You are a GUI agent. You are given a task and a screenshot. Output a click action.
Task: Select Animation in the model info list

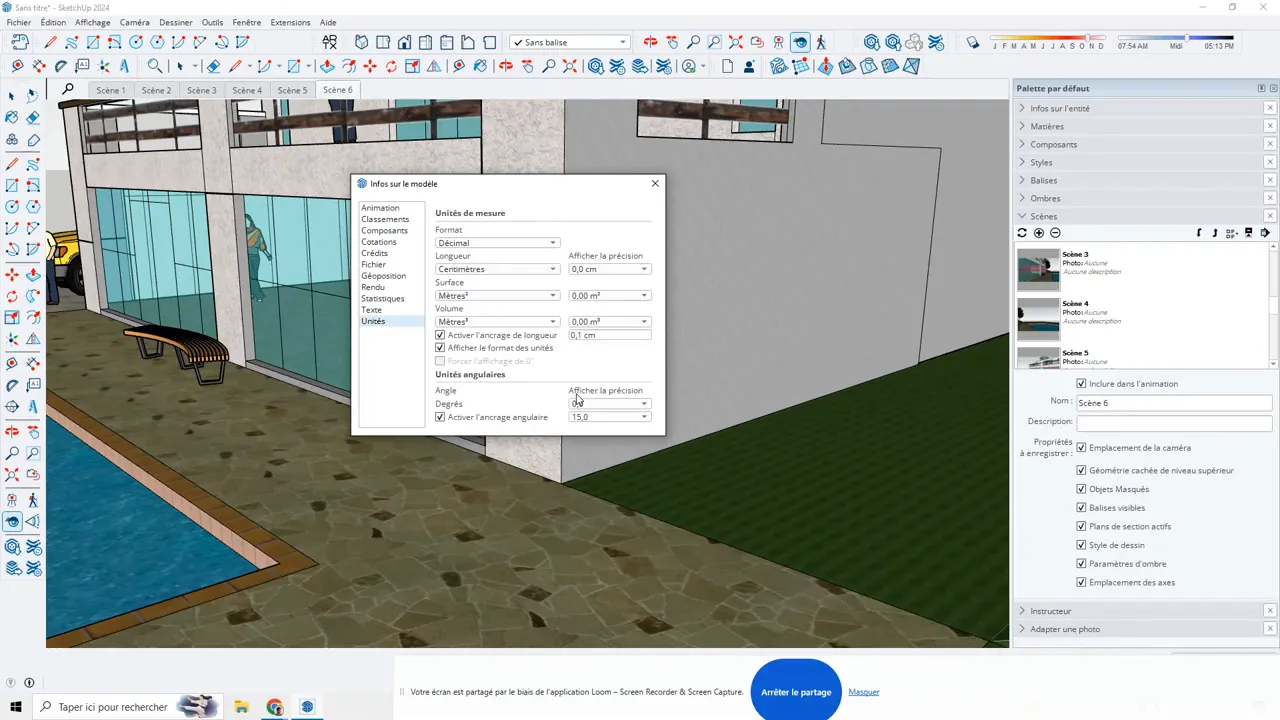pos(380,208)
